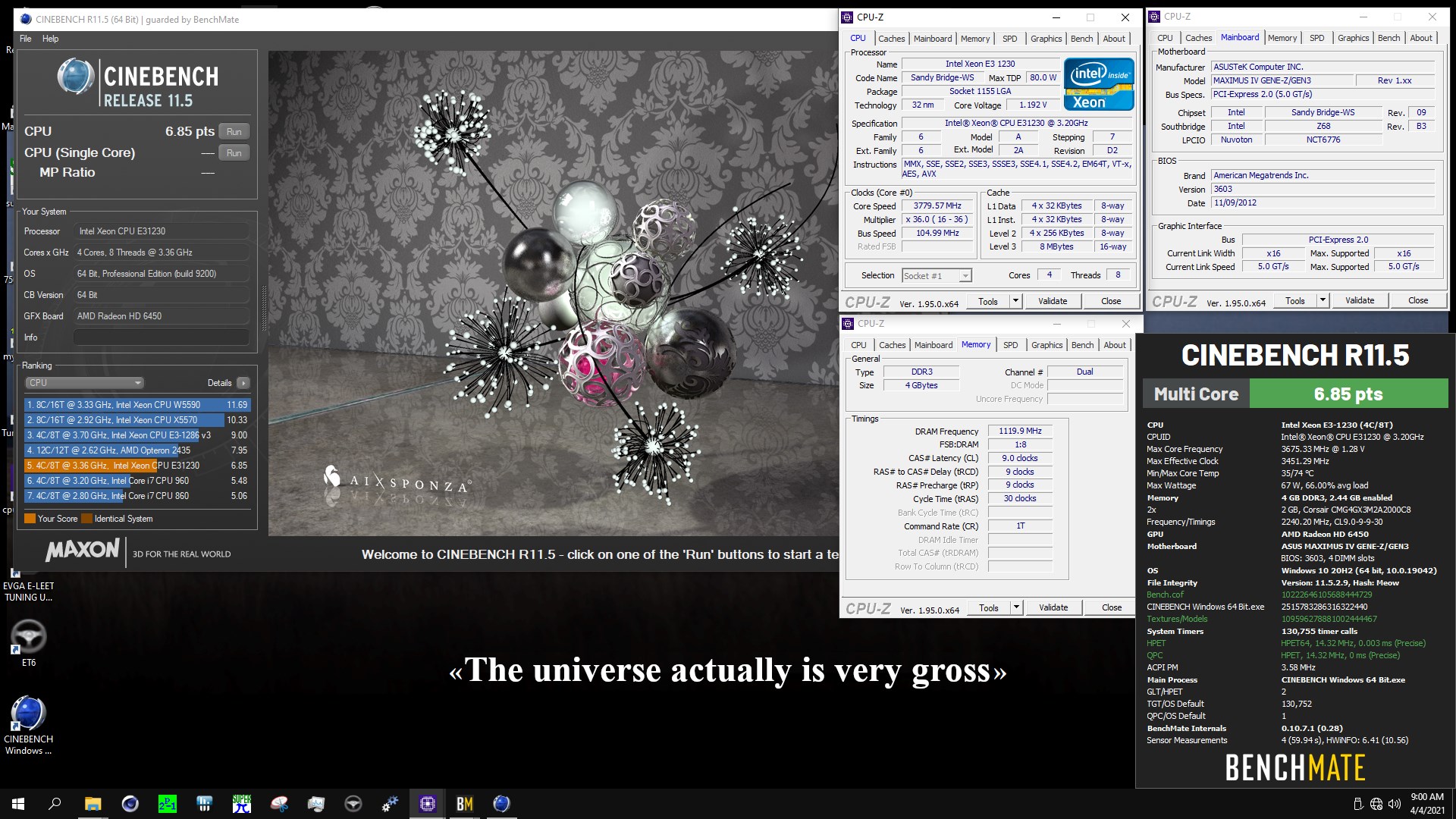Open Graphics tab in CPU-Z Memory window
The image size is (1456, 819).
(x=1046, y=345)
